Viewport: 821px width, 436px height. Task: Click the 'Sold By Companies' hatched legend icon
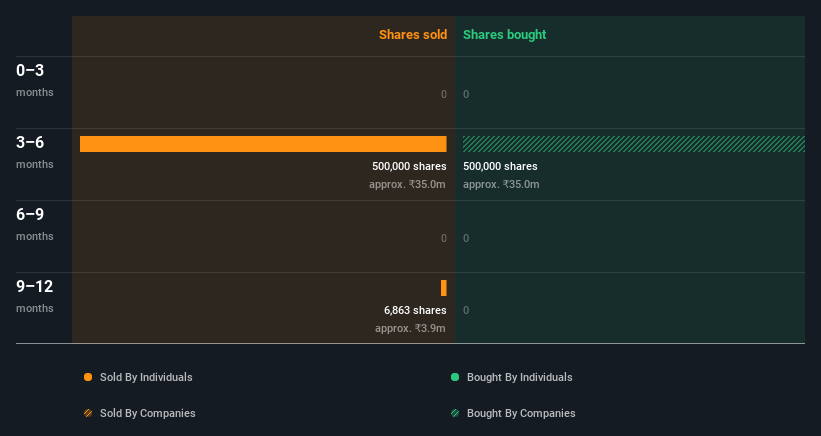click(x=88, y=413)
